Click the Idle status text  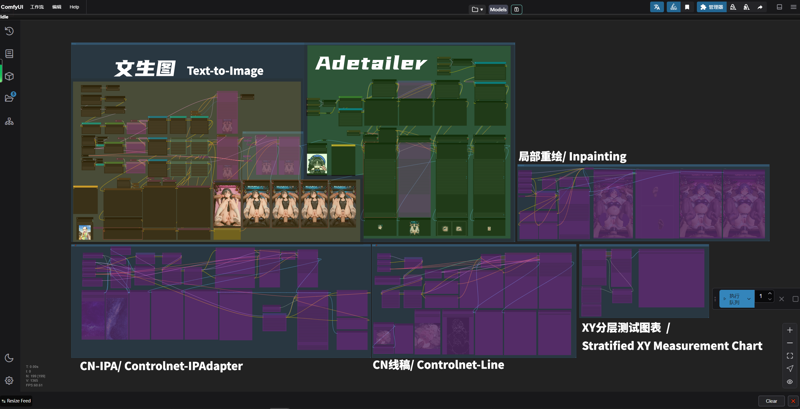click(x=4, y=17)
